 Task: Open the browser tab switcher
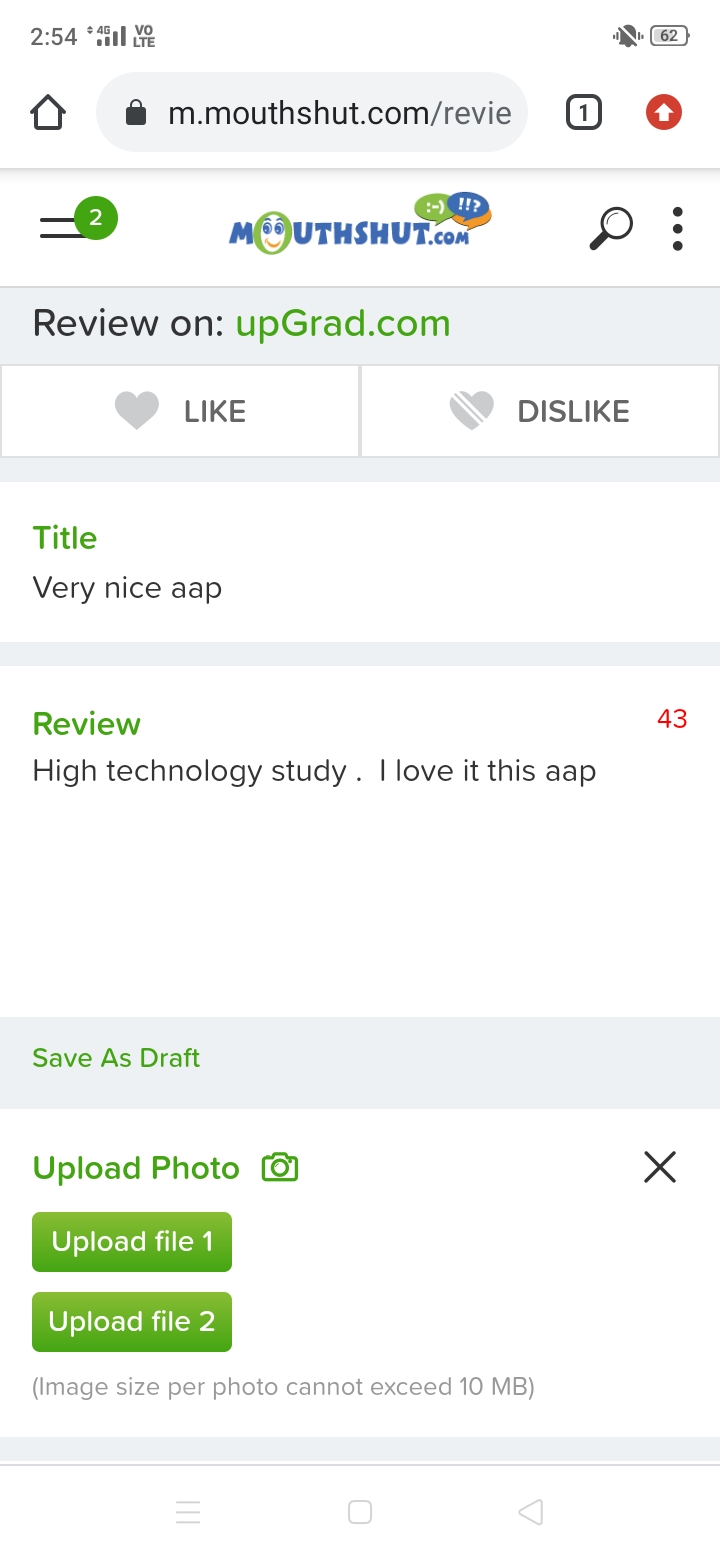(583, 113)
